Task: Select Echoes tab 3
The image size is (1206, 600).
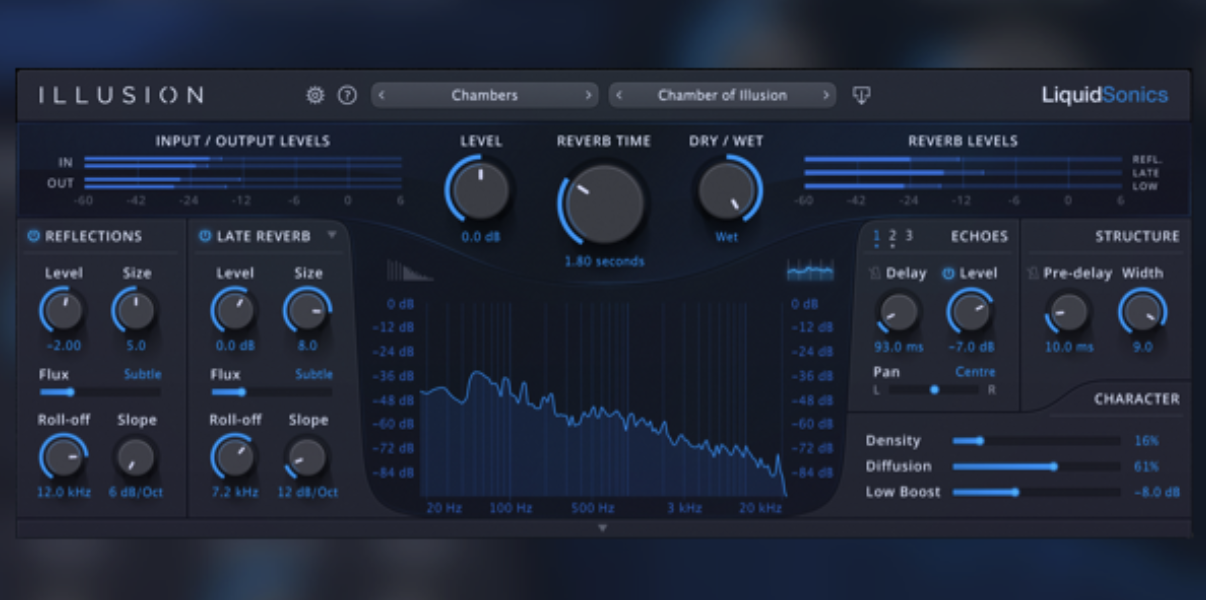Action: [909, 236]
